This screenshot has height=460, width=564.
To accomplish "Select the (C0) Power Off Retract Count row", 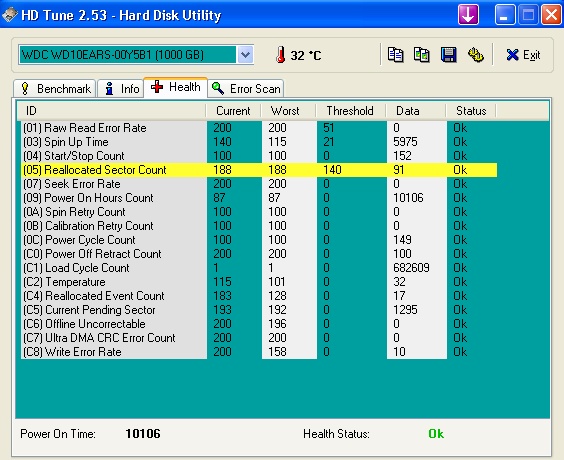I will point(259,254).
